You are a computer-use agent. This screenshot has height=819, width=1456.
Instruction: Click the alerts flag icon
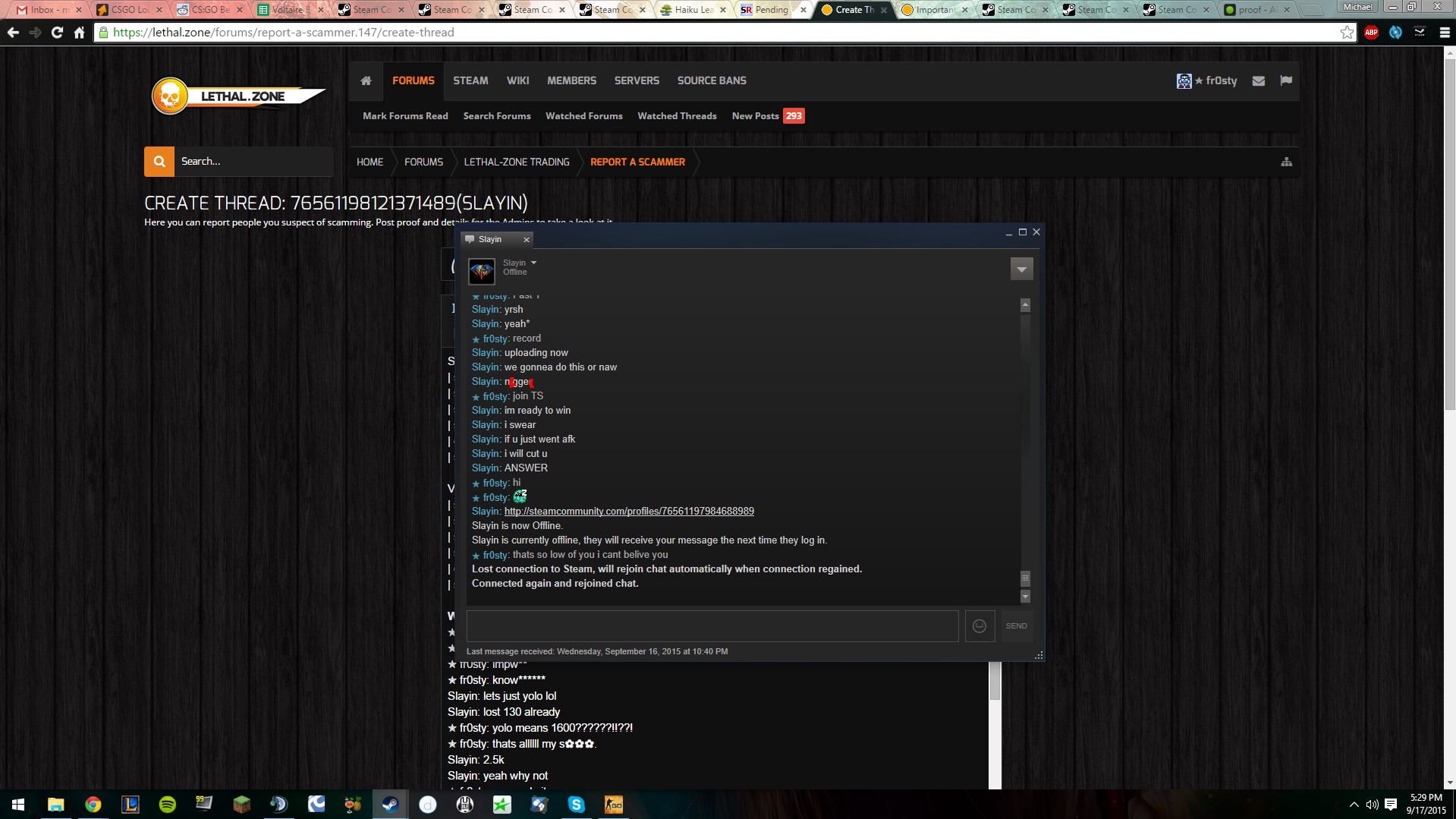point(1285,80)
